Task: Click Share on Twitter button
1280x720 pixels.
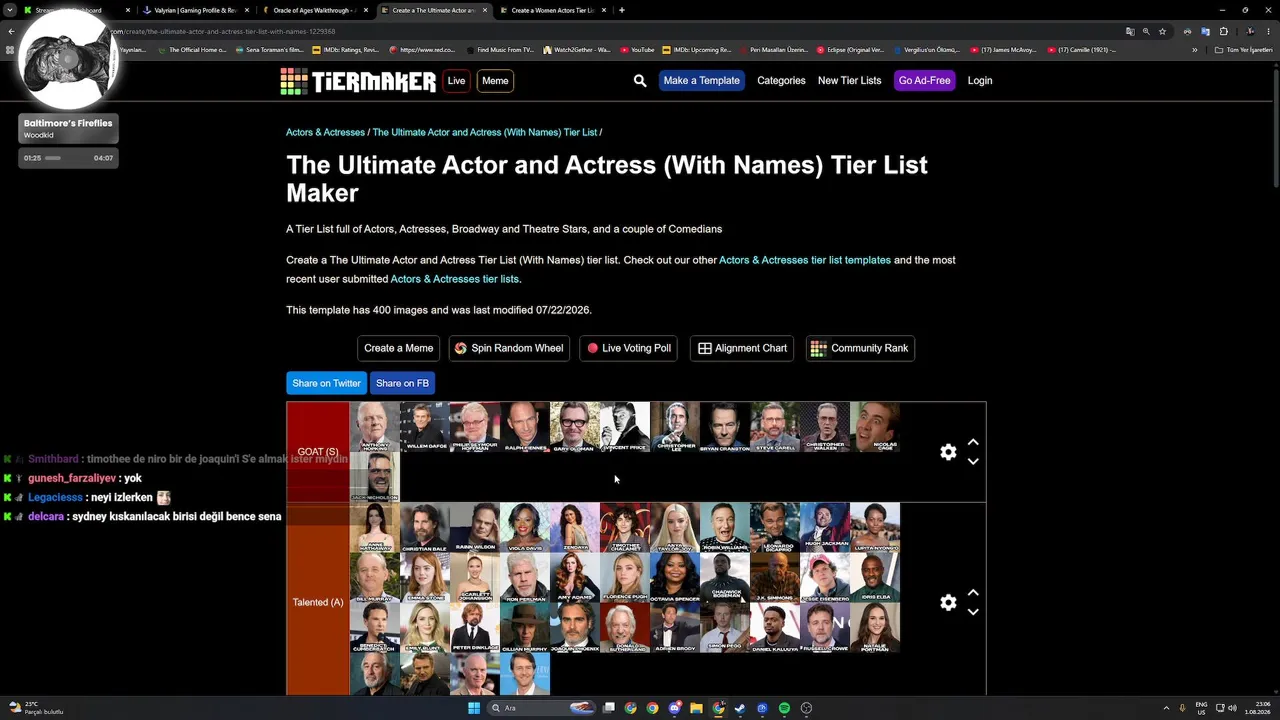Action: pyautogui.click(x=326, y=383)
